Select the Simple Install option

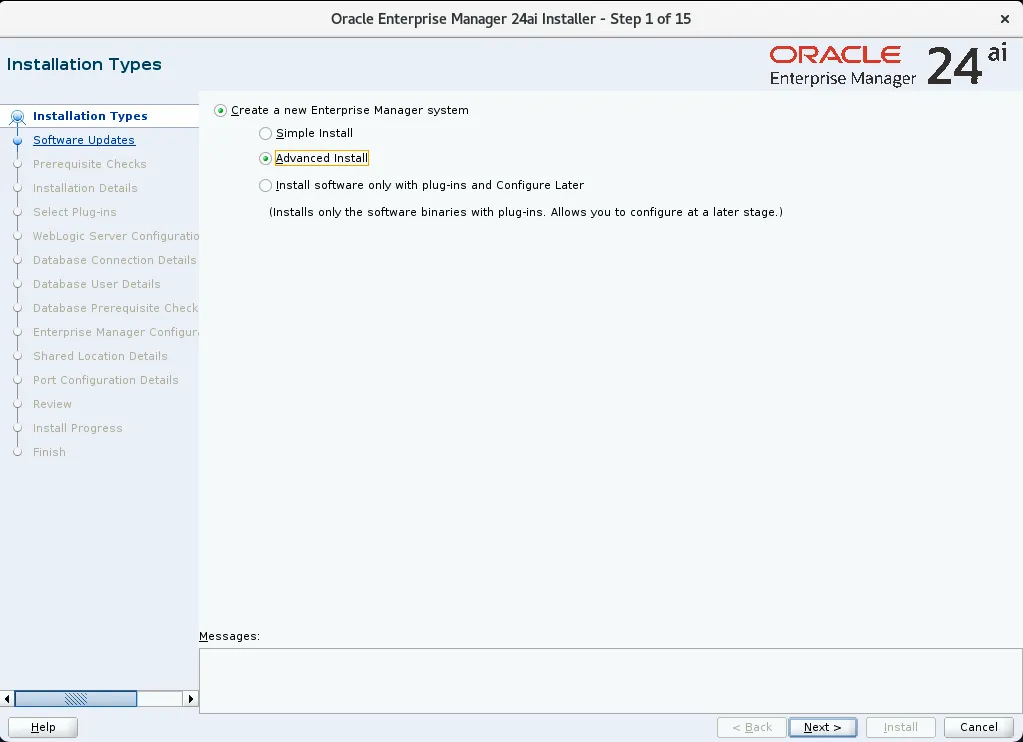266,133
